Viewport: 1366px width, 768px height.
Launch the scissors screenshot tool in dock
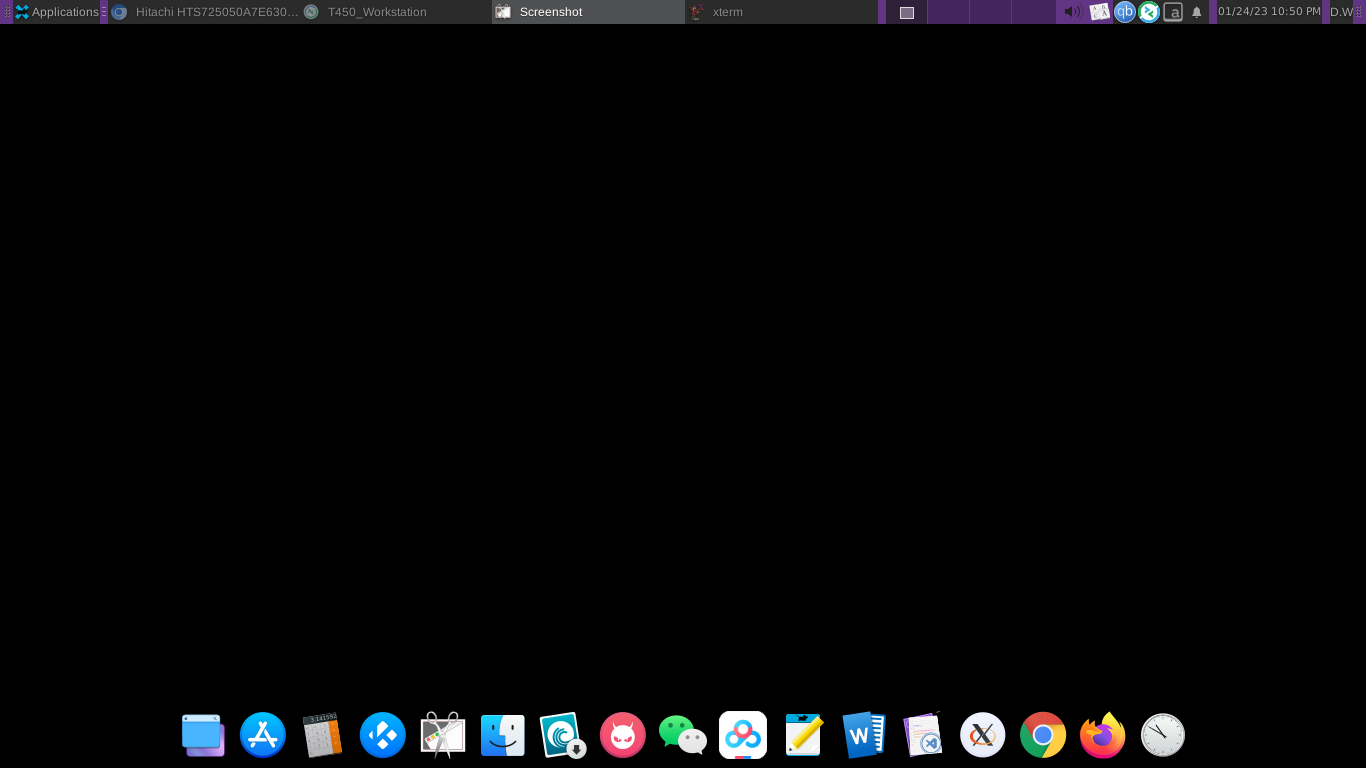(442, 735)
